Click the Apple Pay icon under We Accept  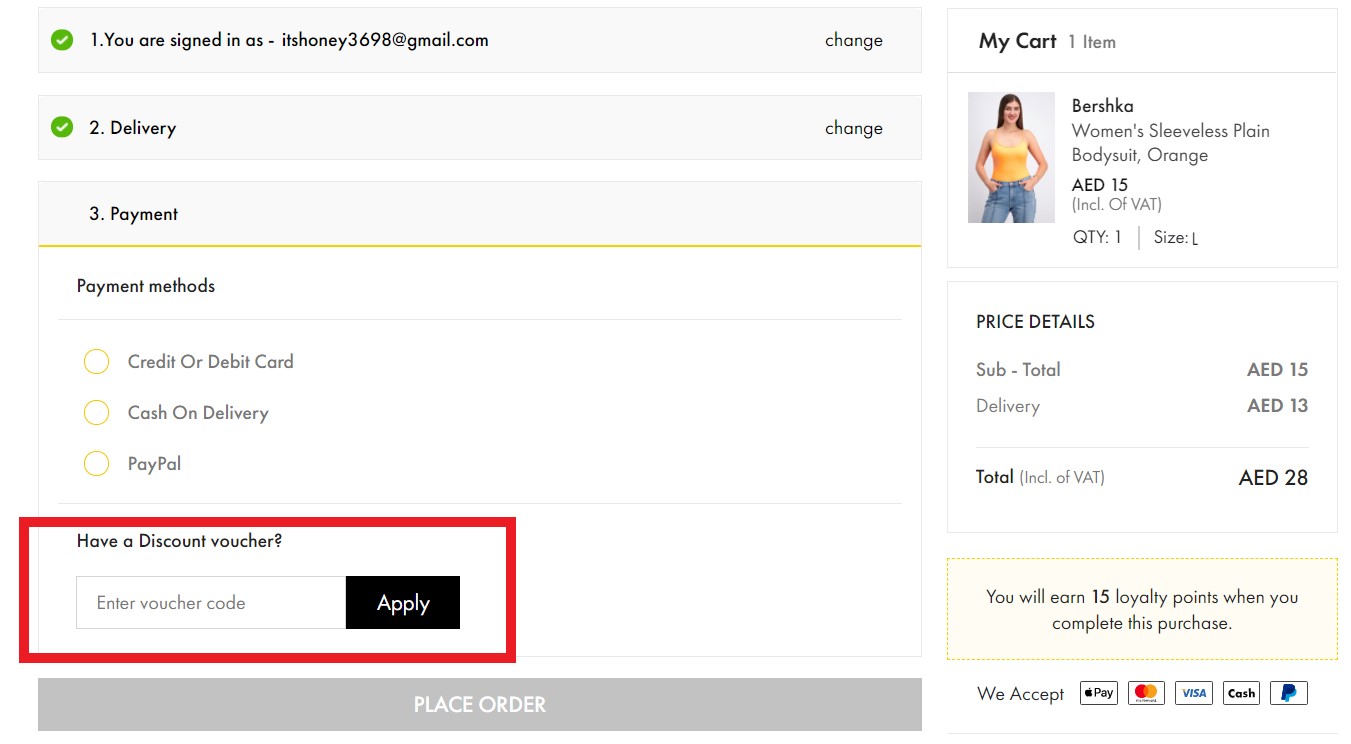point(1097,692)
